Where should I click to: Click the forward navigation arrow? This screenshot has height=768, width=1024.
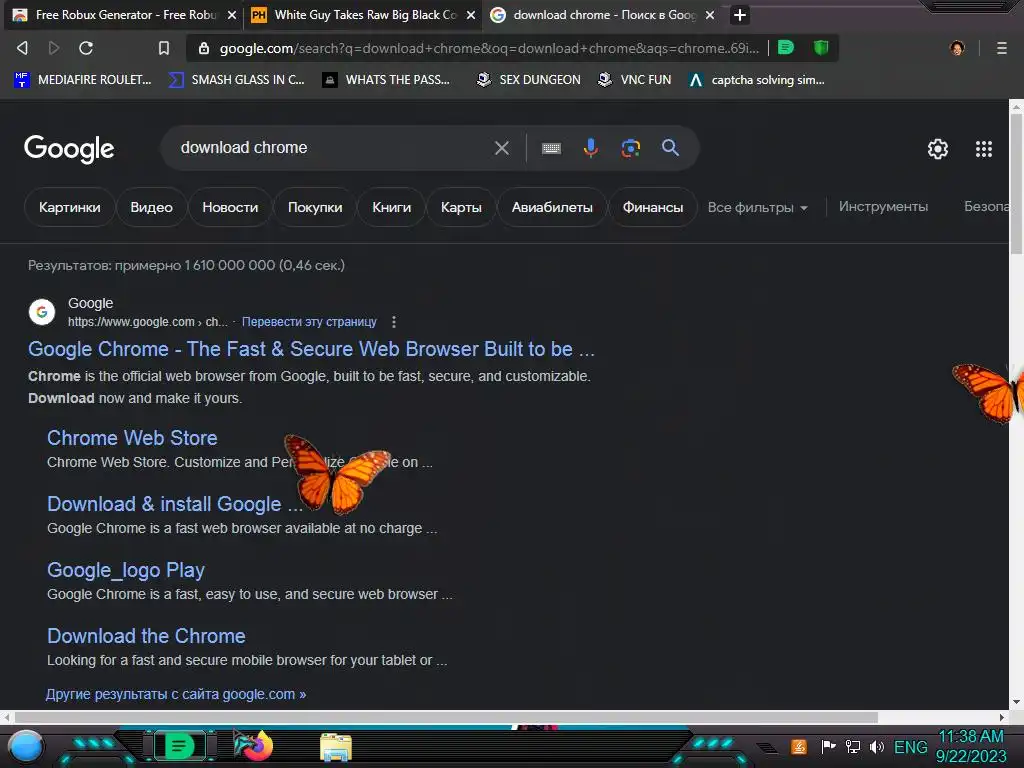pyautogui.click(x=54, y=48)
